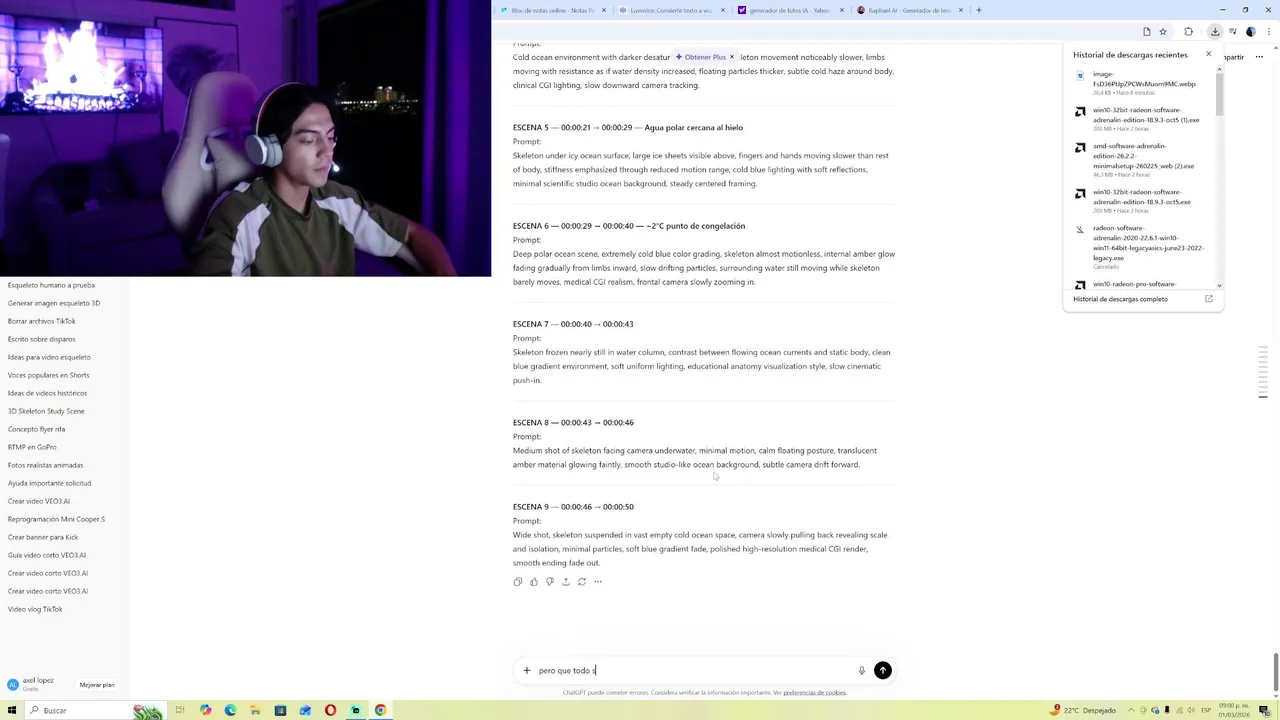Image resolution: width=1280 pixels, height=720 pixels.
Task: Open the weather widget 22°C Despejado
Action: [1083, 710]
